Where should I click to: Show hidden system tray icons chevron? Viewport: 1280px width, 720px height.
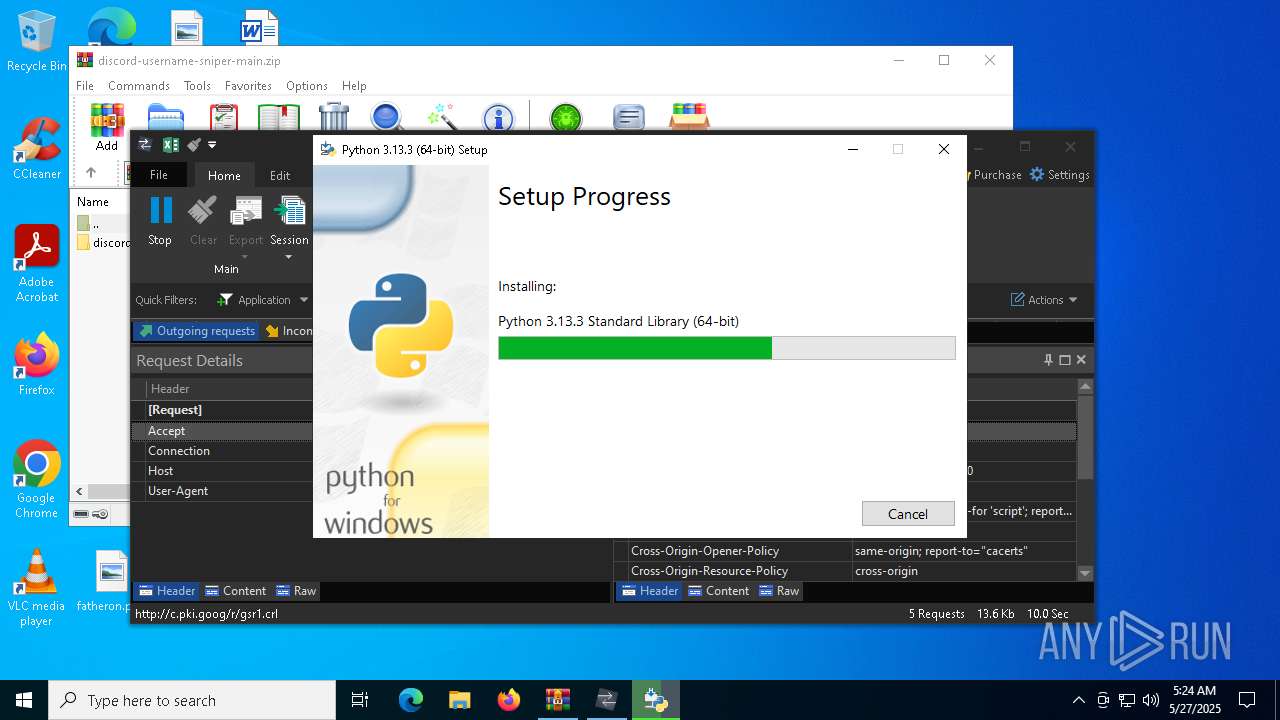click(x=1078, y=700)
